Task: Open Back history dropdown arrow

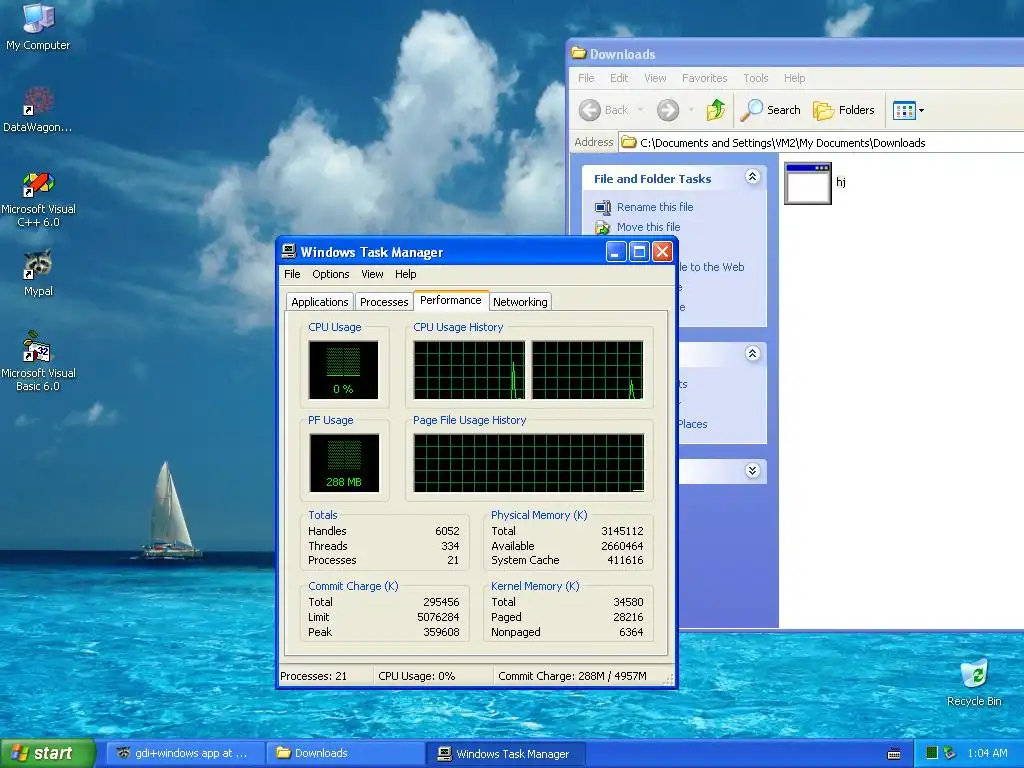Action: click(x=641, y=110)
